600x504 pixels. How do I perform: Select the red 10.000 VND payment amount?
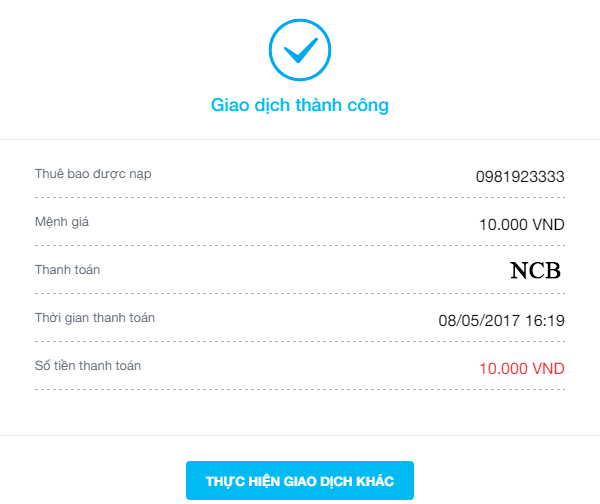(522, 369)
